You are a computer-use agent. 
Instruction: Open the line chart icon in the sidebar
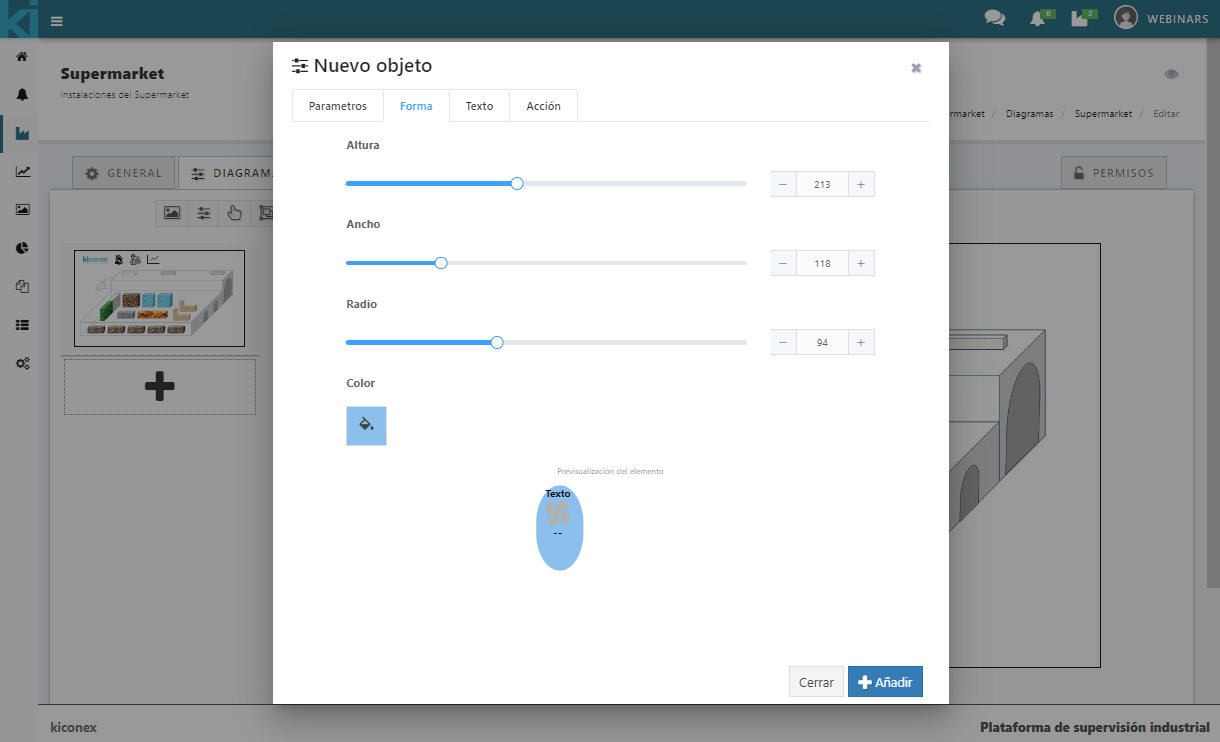(x=22, y=172)
